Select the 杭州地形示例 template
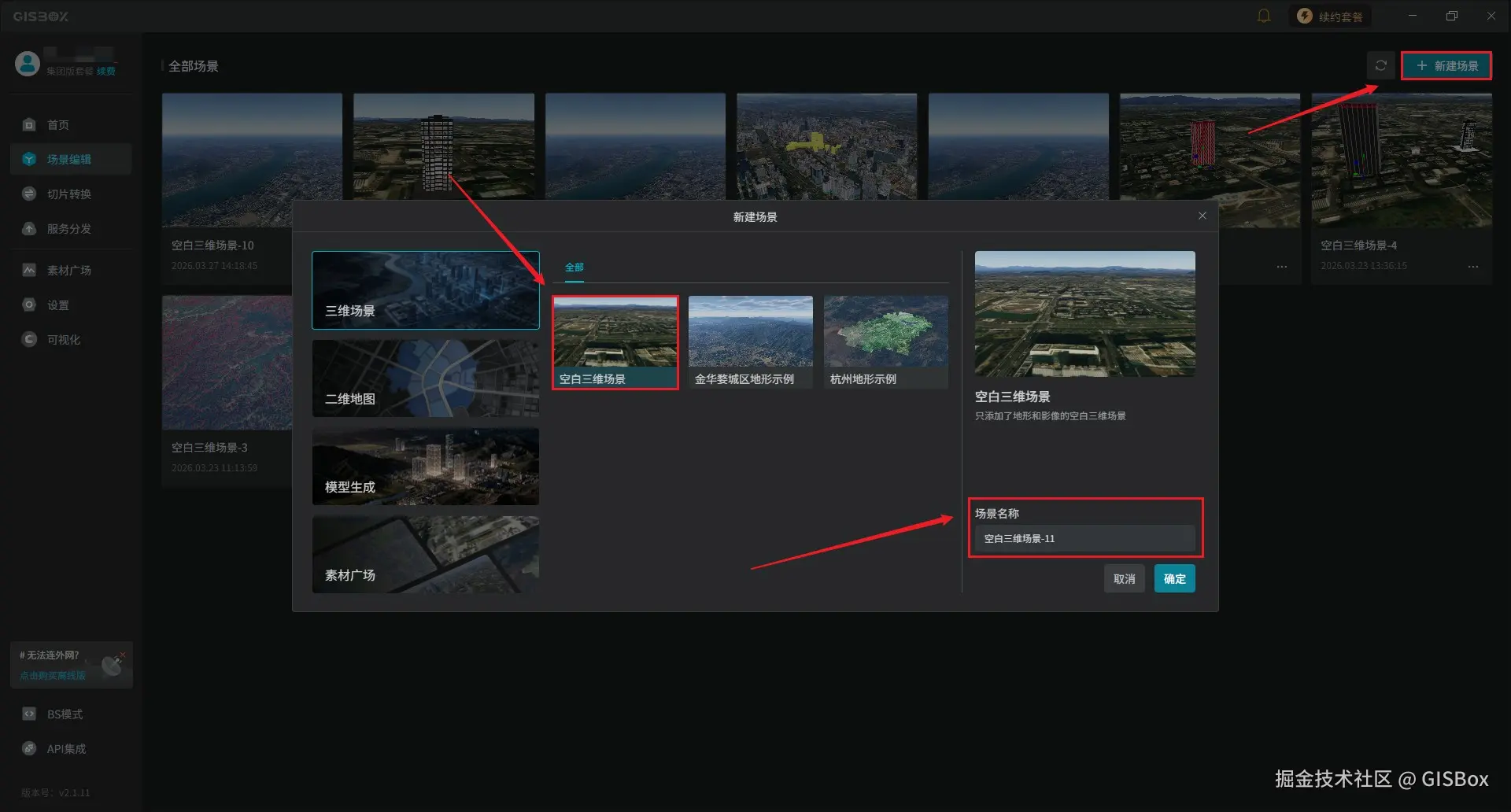Viewport: 1511px width, 812px height. (x=886, y=342)
